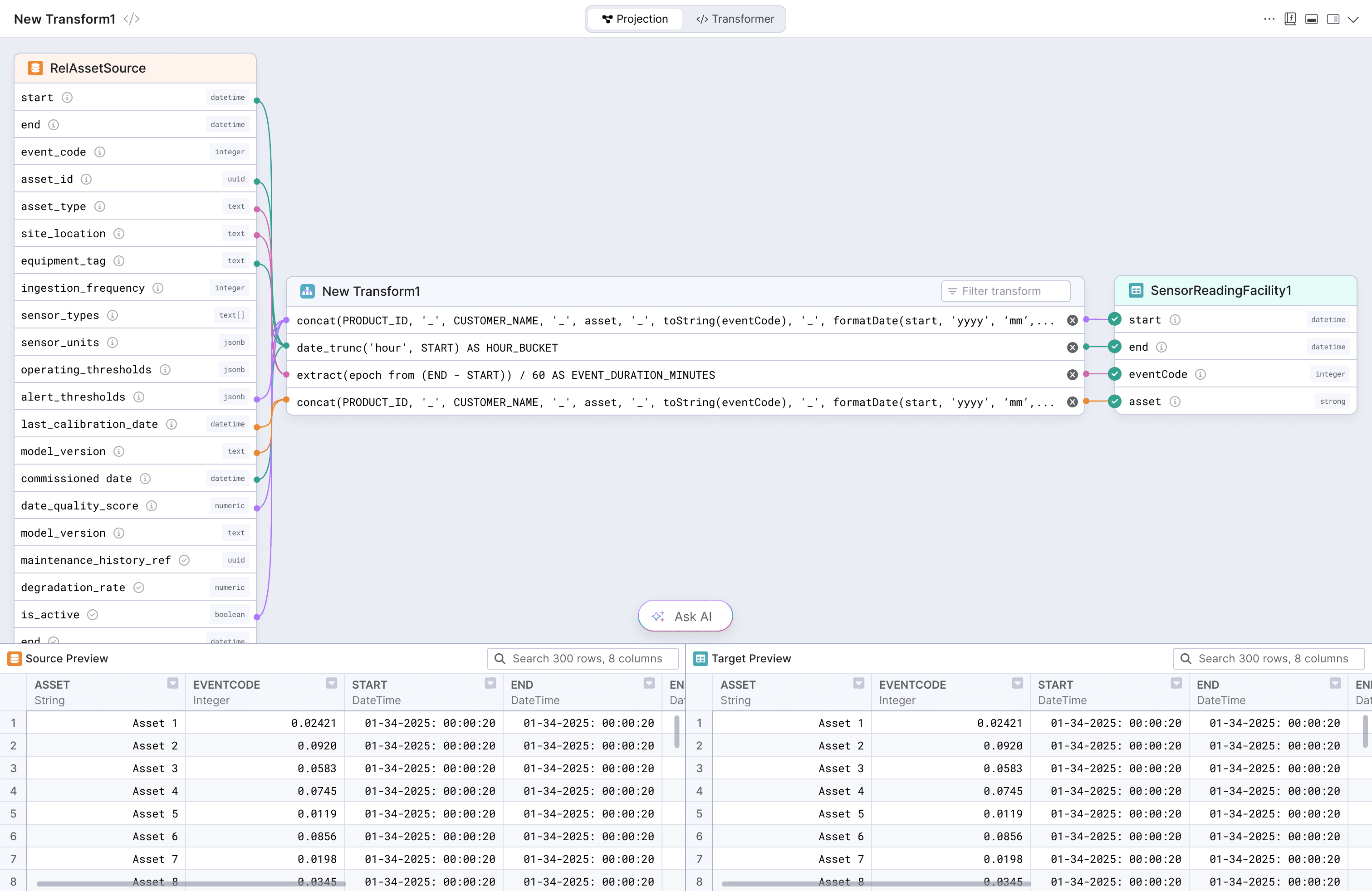Viewport: 1372px width, 891px height.
Task: Select the Projection tab
Action: click(635, 19)
